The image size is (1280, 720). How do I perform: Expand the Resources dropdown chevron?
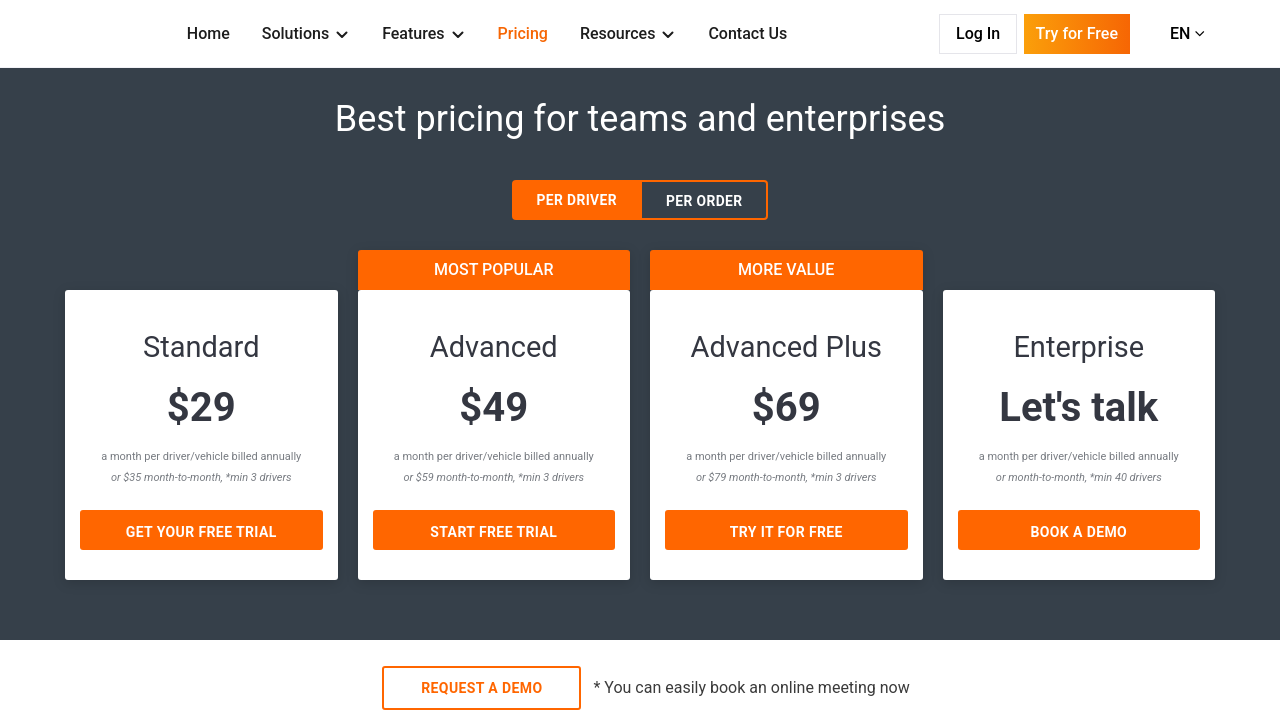[x=668, y=35]
